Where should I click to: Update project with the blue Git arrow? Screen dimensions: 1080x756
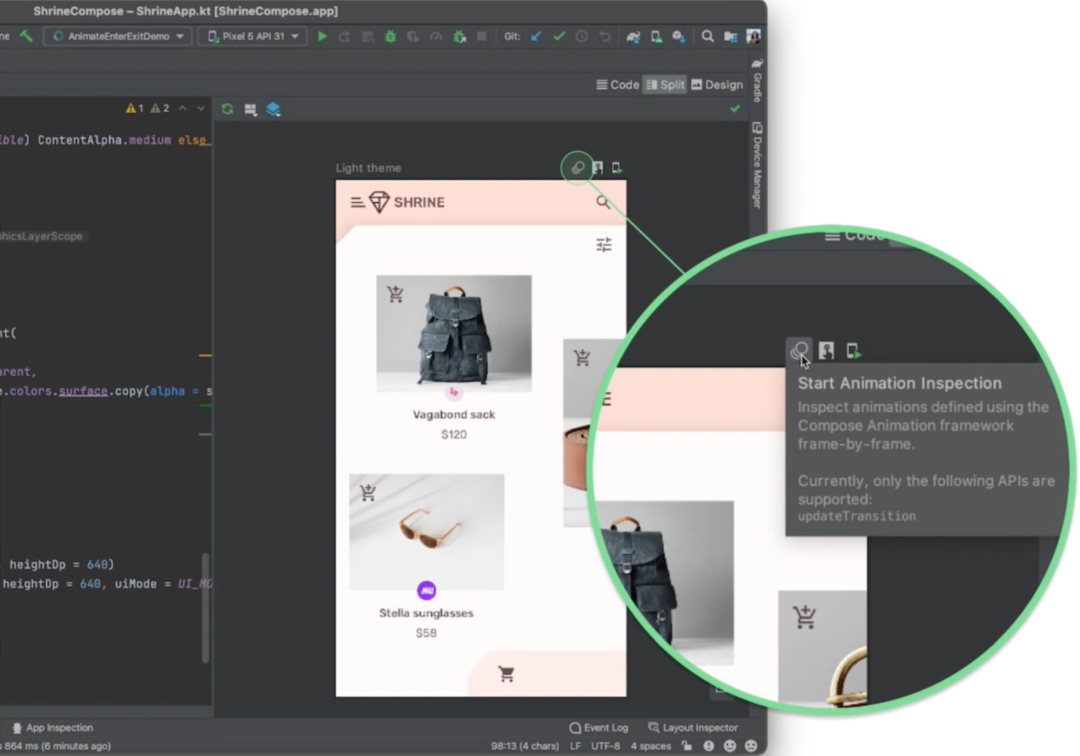click(536, 36)
